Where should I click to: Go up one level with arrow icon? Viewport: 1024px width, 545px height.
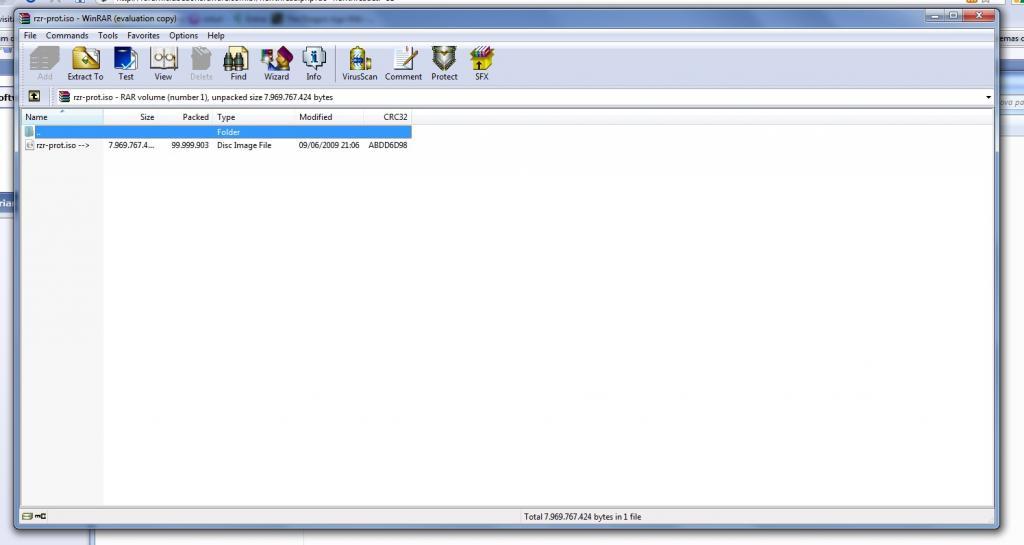35,97
